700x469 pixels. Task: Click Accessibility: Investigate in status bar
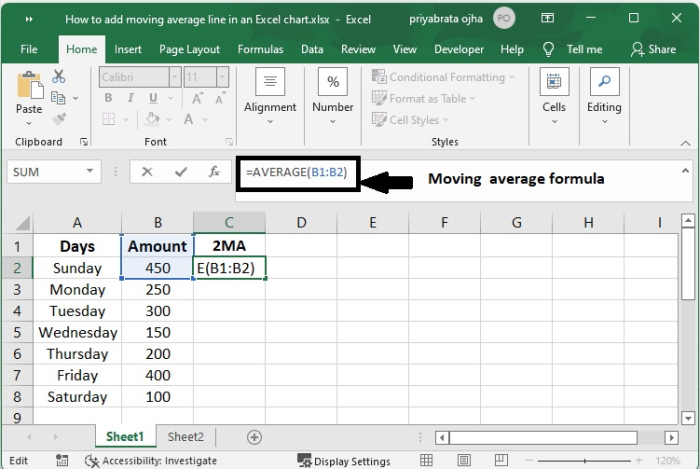(150, 460)
